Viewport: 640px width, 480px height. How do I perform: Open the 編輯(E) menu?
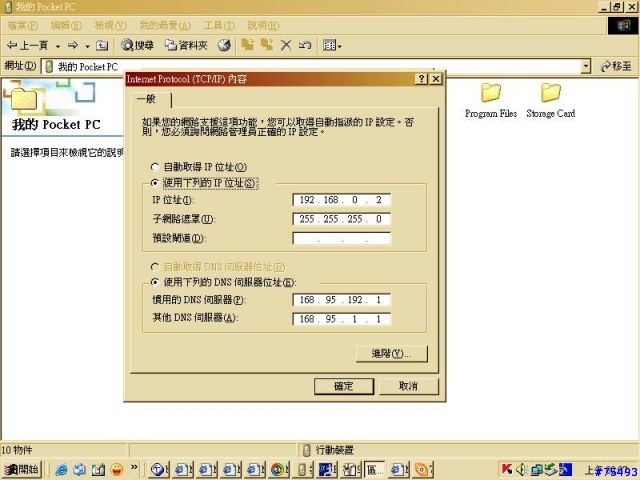tap(66, 26)
